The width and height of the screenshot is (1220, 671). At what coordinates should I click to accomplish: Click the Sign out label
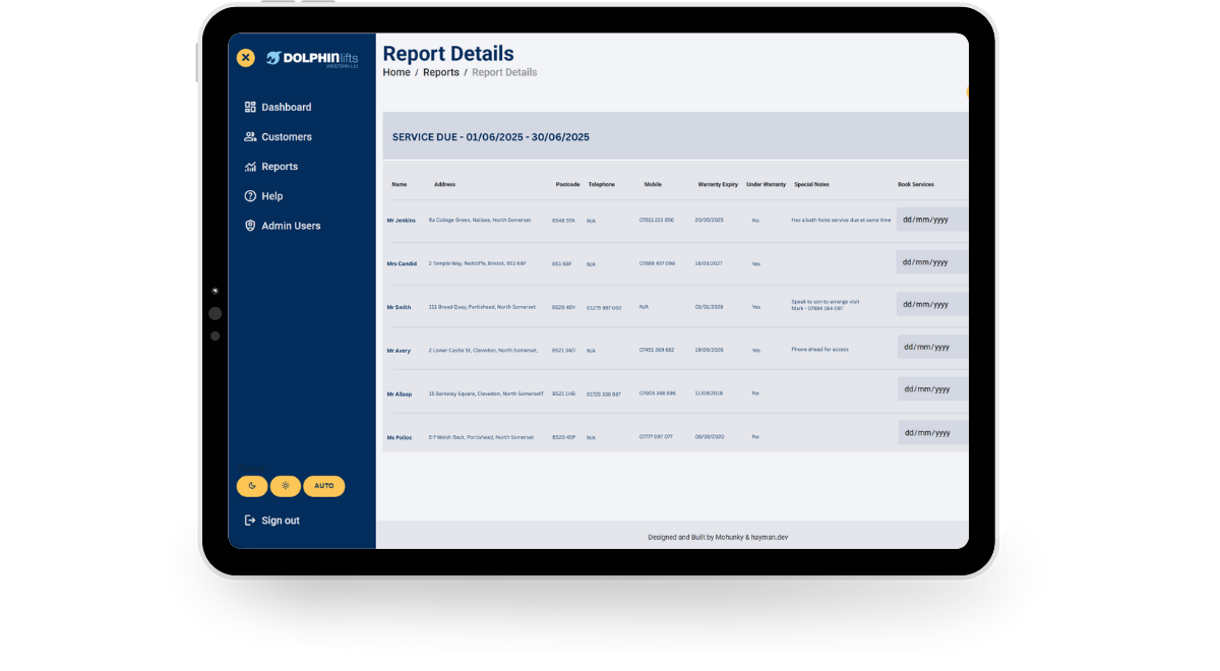coord(280,521)
